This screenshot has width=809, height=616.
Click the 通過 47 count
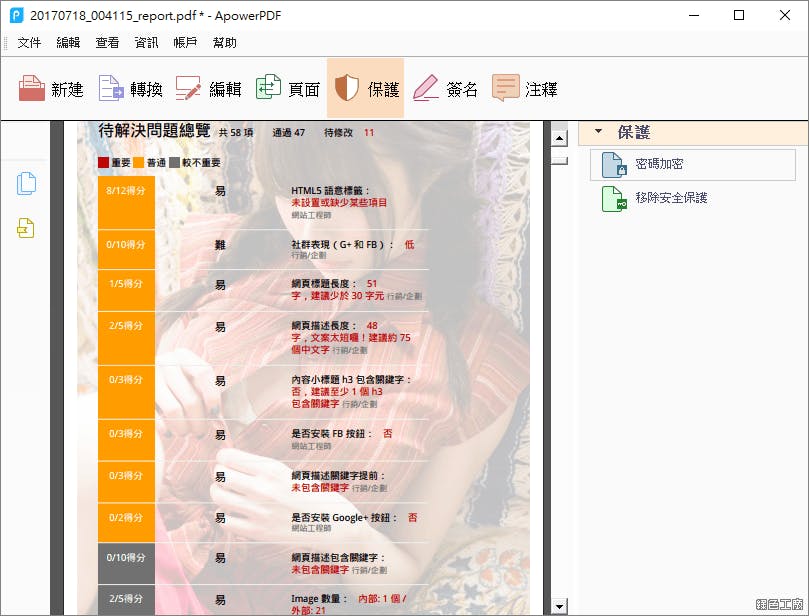coord(288,133)
